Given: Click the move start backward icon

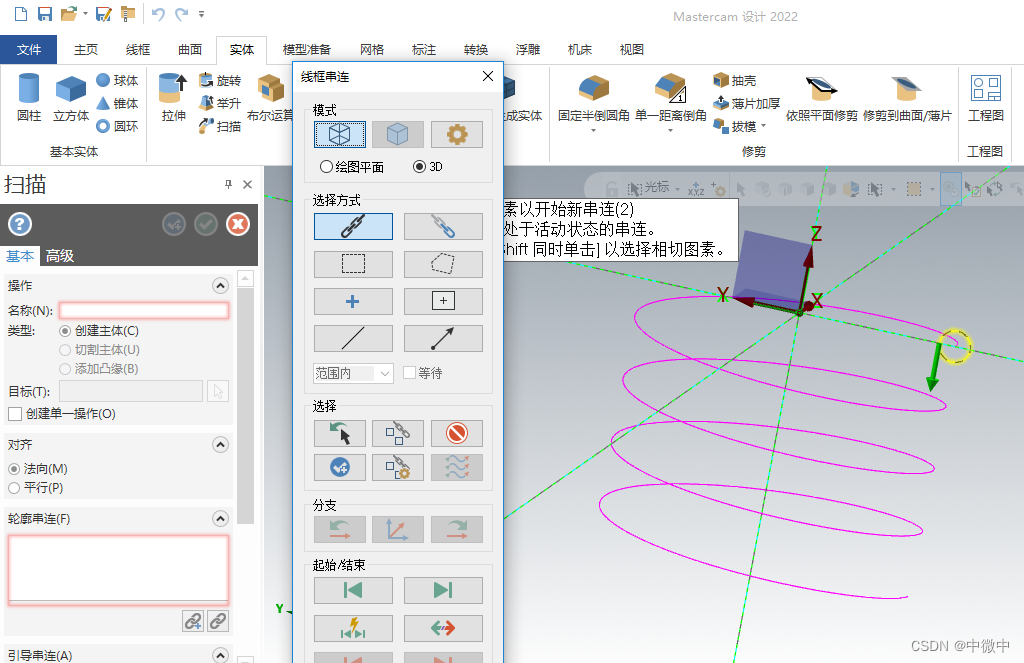Looking at the screenshot, I should click(x=353, y=590).
